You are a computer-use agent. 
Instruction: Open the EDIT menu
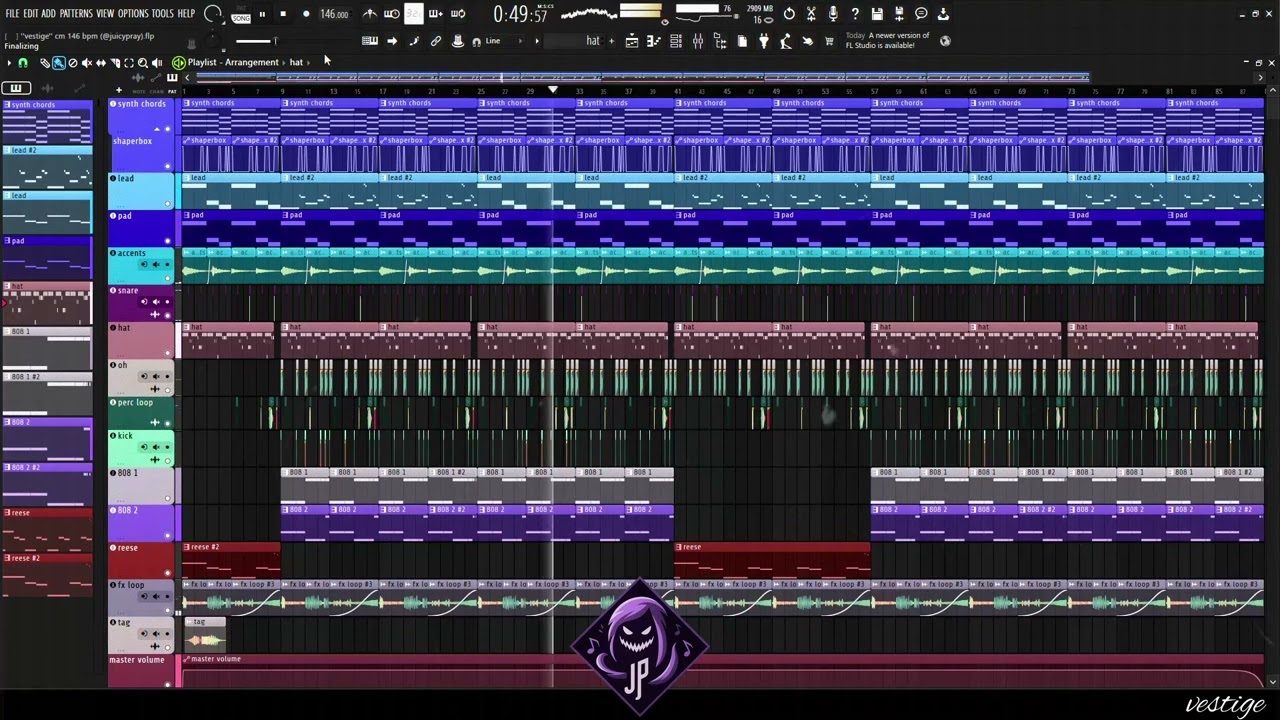(31, 14)
